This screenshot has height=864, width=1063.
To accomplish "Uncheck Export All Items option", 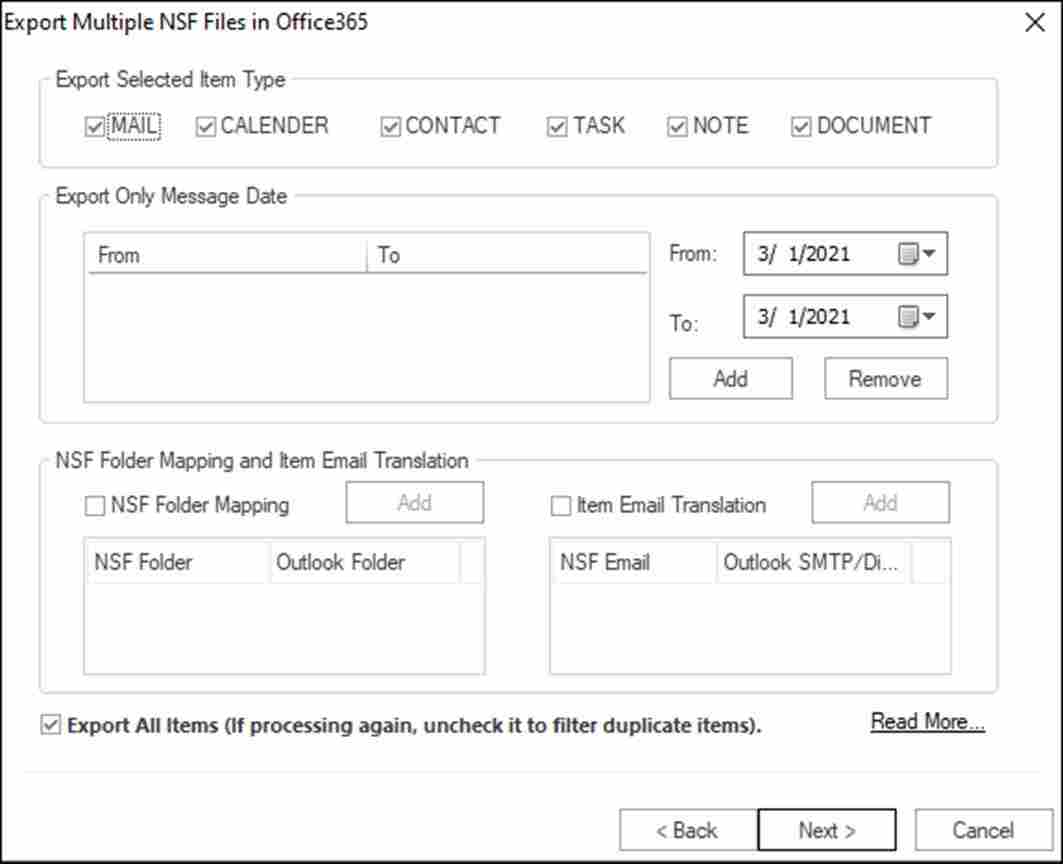I will [51, 726].
